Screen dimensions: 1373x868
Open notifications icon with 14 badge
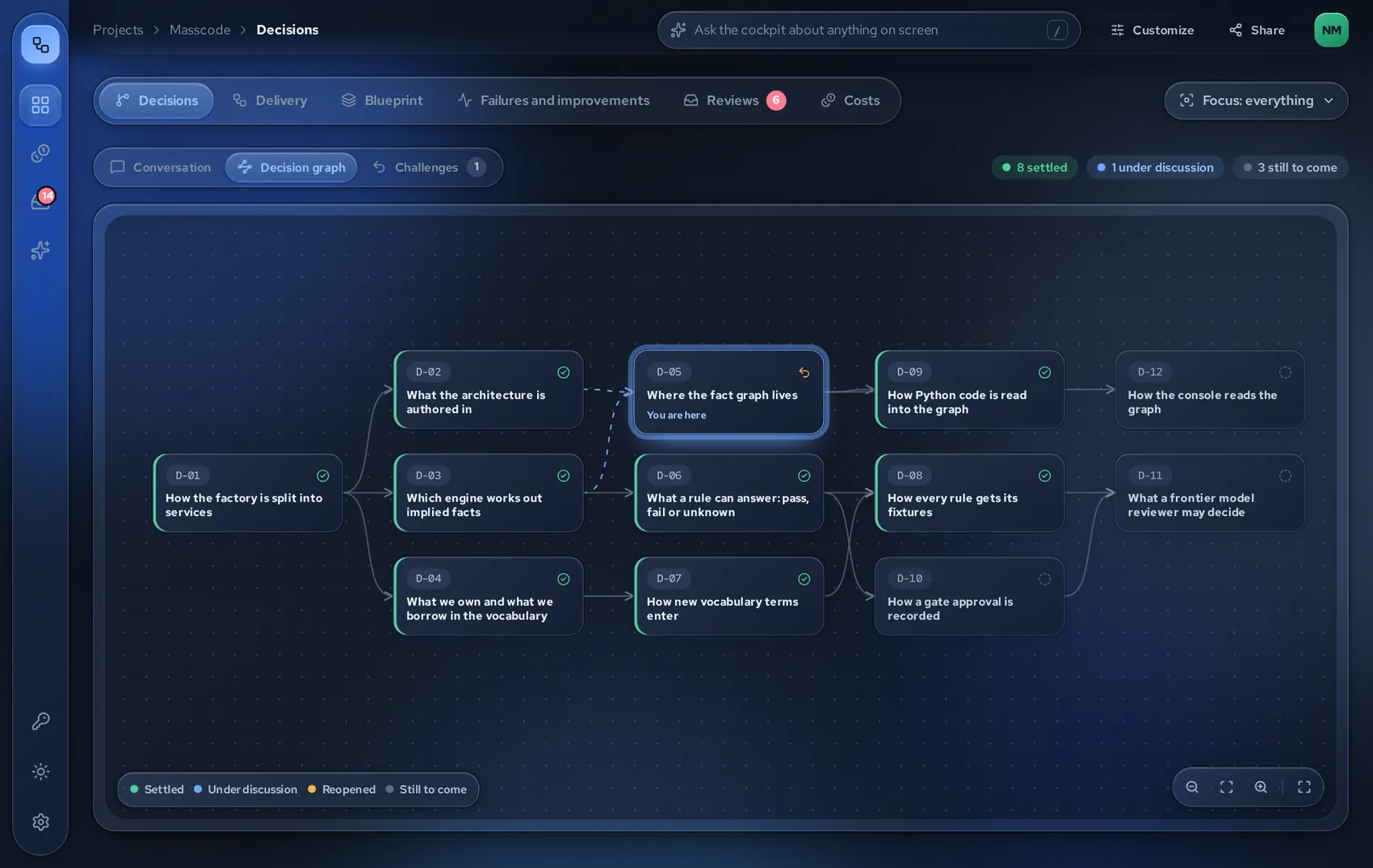pos(40,200)
